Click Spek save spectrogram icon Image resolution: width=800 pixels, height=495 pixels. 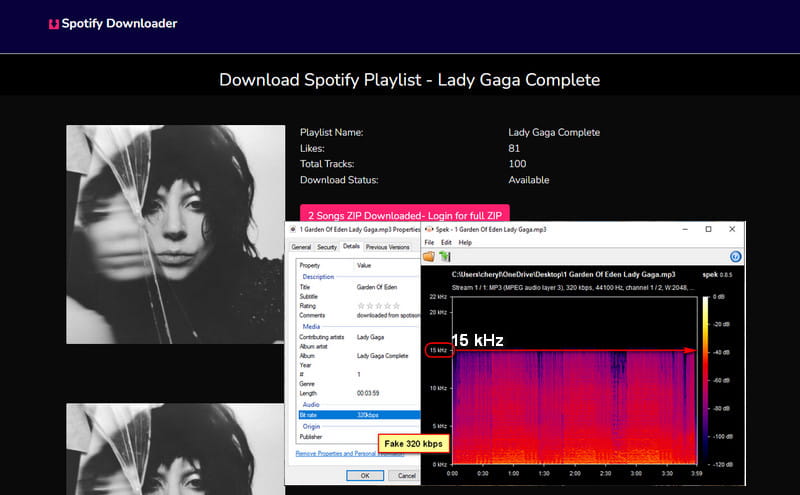pos(445,256)
